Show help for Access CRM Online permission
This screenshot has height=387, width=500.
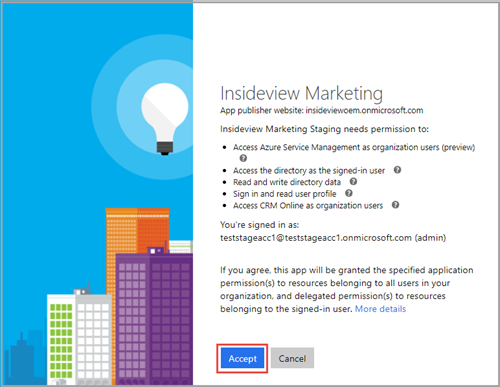[x=395, y=205]
